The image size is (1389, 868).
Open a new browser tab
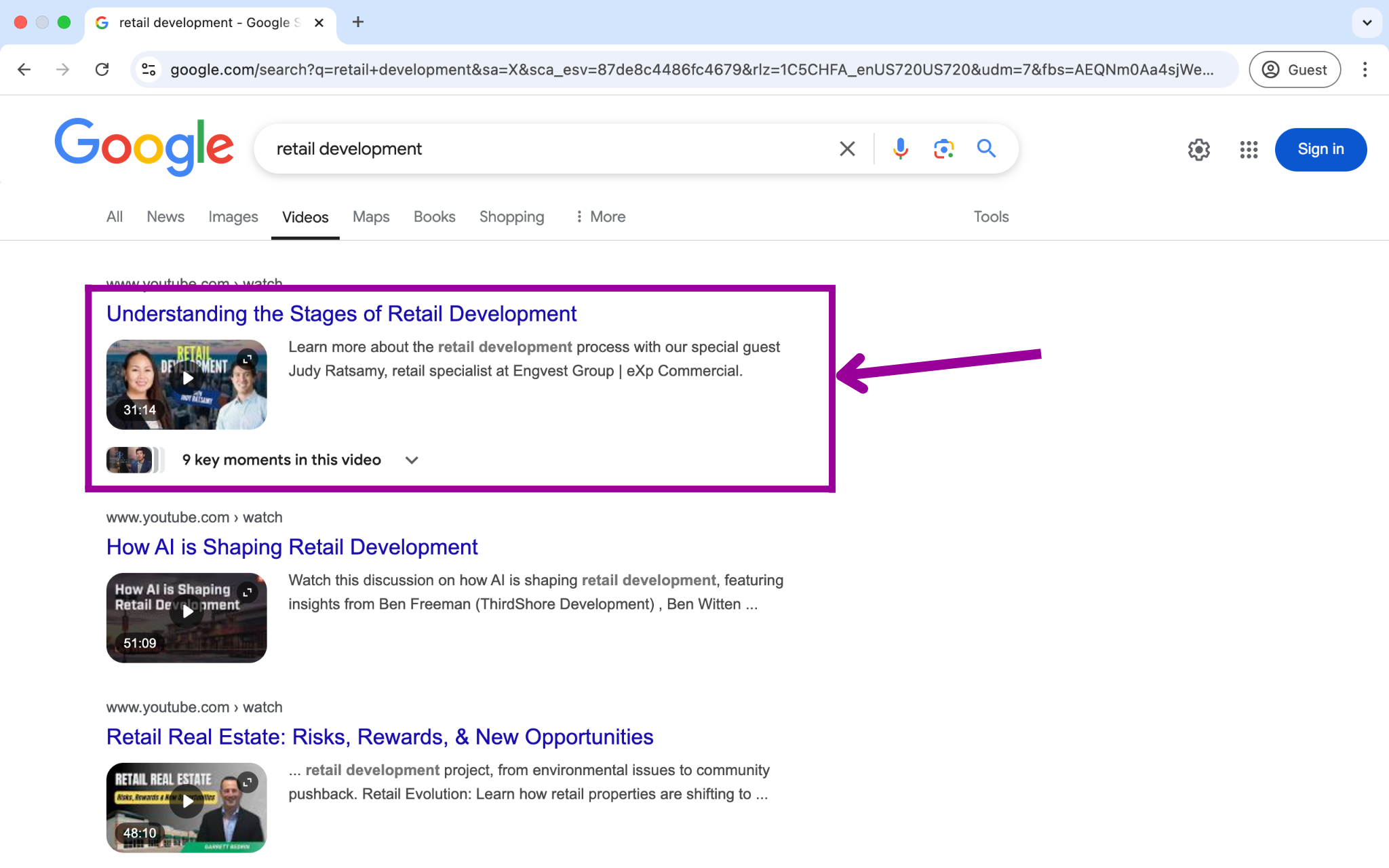(x=358, y=22)
